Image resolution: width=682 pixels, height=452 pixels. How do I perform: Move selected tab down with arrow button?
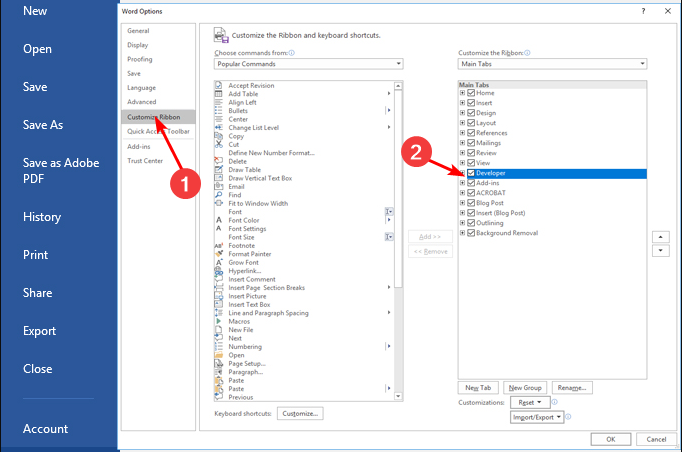pyautogui.click(x=661, y=251)
